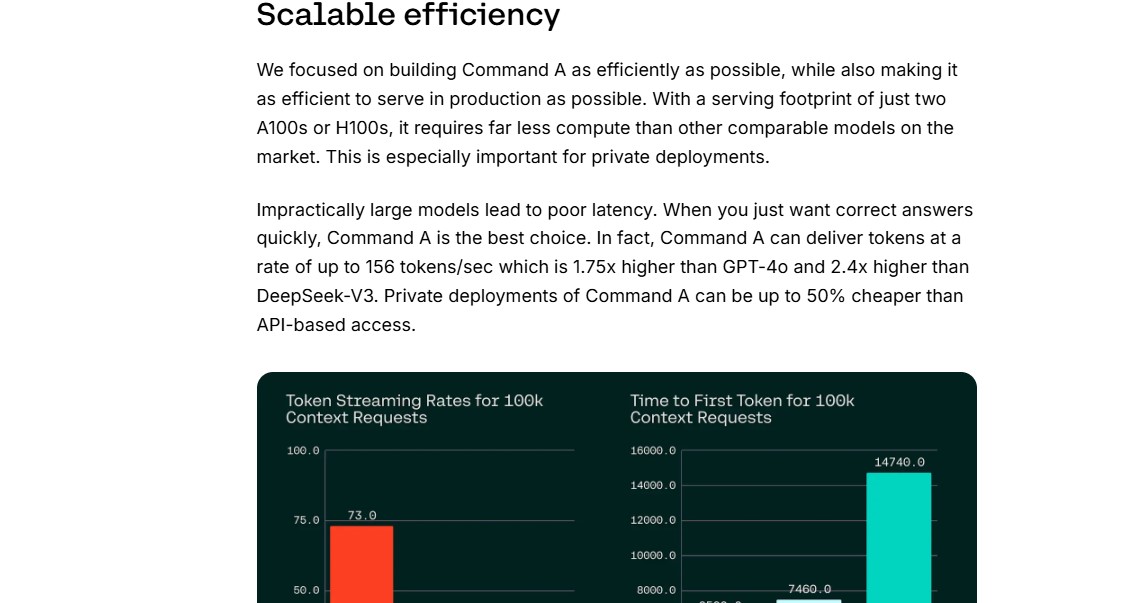This screenshot has width=1145, height=603.
Task: Click the 73.0 value label above the red bar
Action: pyautogui.click(x=361, y=515)
